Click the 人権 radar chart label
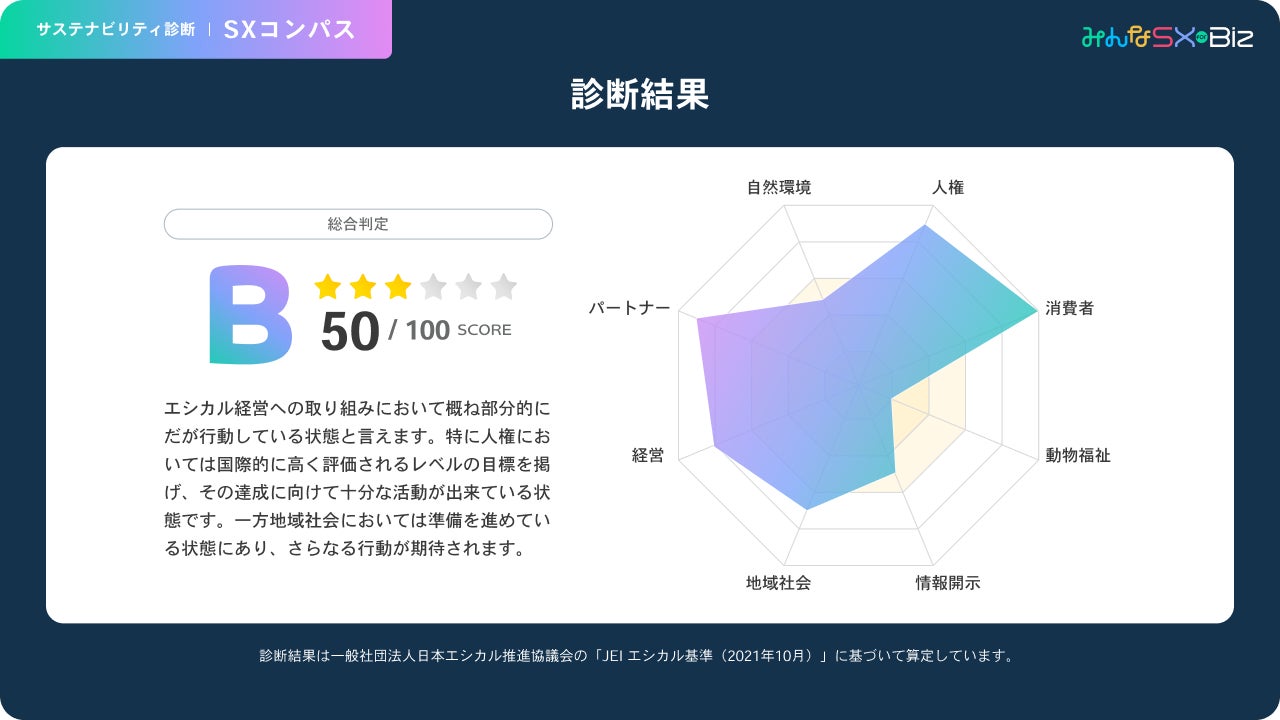Image resolution: width=1280 pixels, height=720 pixels. (x=948, y=187)
